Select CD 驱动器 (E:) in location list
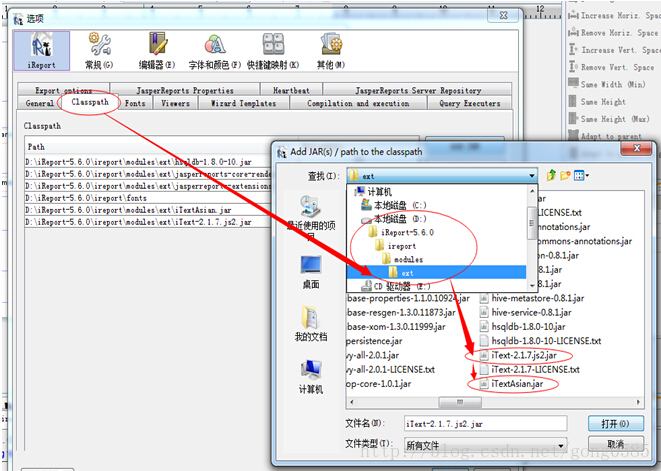Screen dimensions: 661x471 [x=436, y=286]
